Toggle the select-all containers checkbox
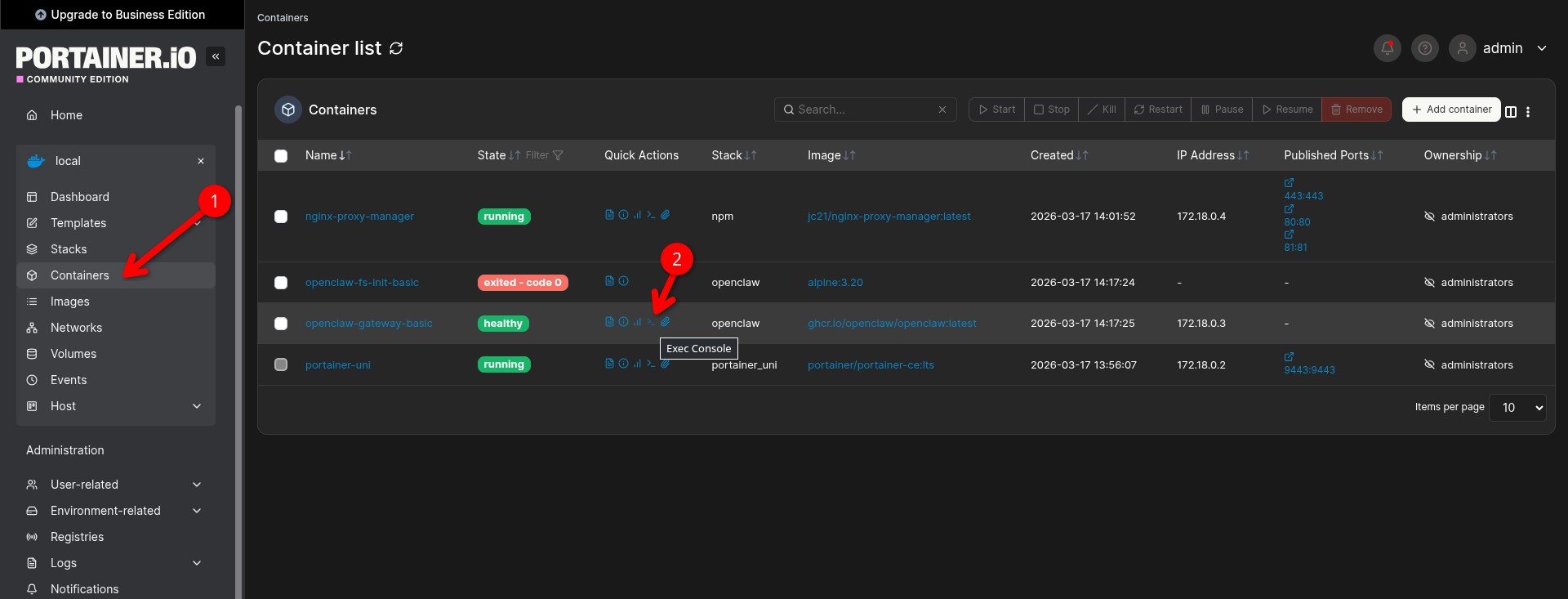This screenshot has width=1568, height=599. (x=281, y=156)
